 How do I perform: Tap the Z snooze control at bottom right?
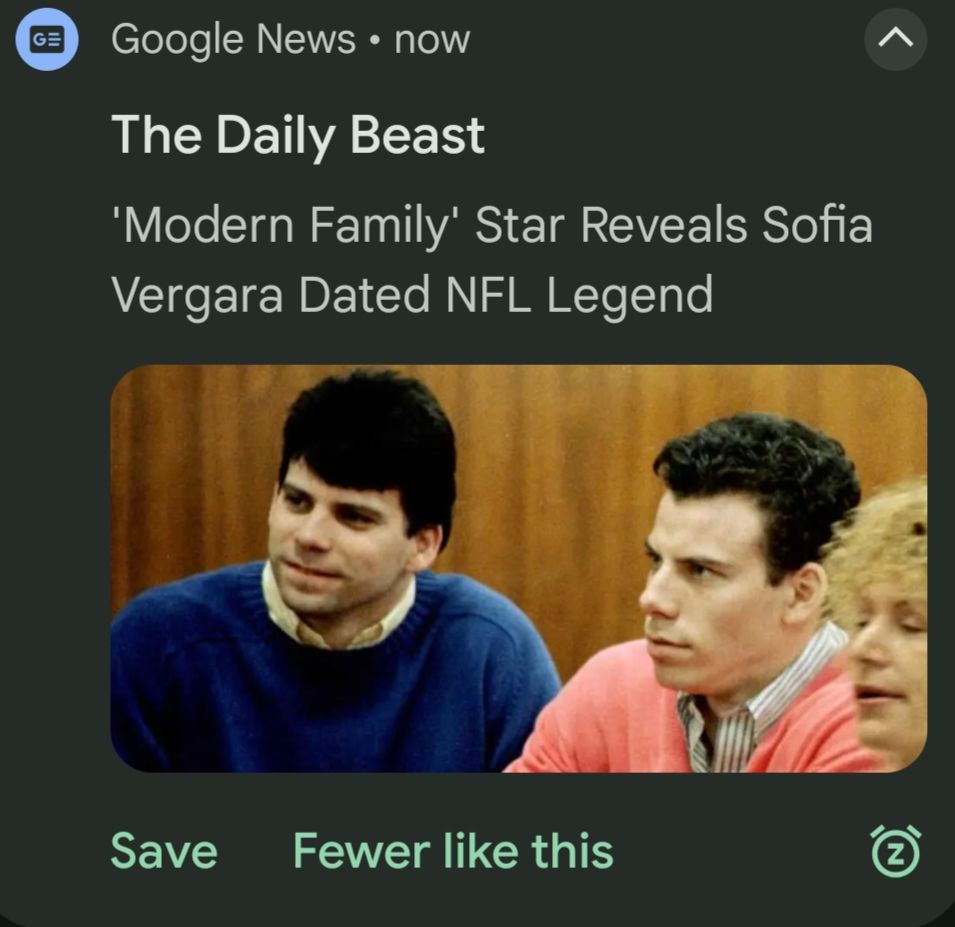pos(896,852)
